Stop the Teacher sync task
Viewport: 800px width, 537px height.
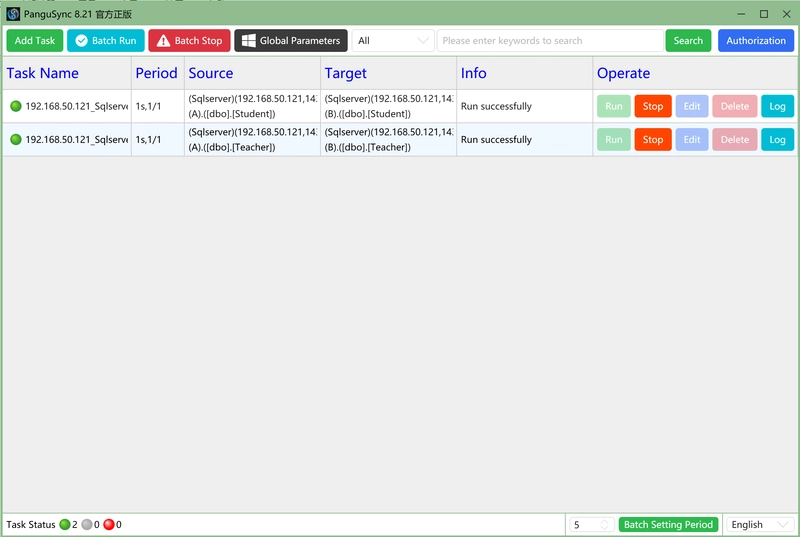653,139
